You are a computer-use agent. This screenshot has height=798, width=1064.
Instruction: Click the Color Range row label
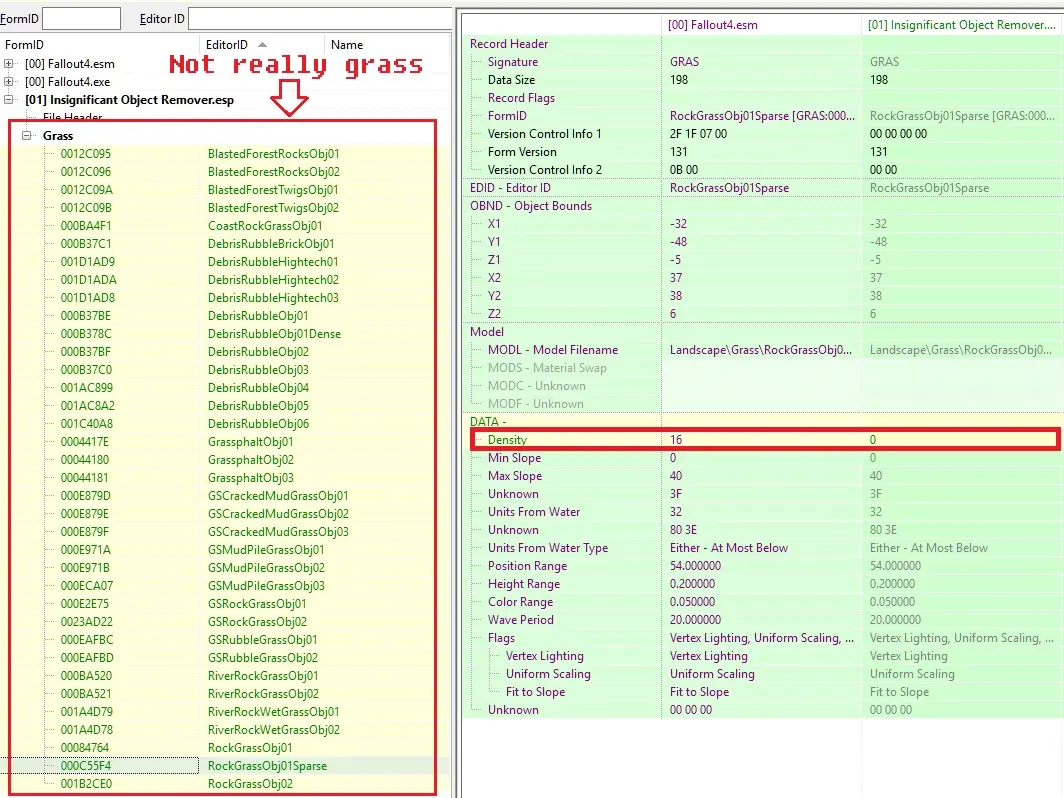(520, 602)
